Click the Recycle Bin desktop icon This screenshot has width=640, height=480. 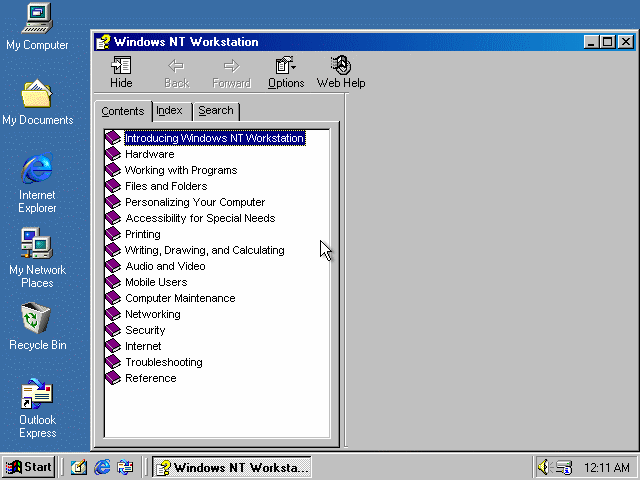[37, 327]
